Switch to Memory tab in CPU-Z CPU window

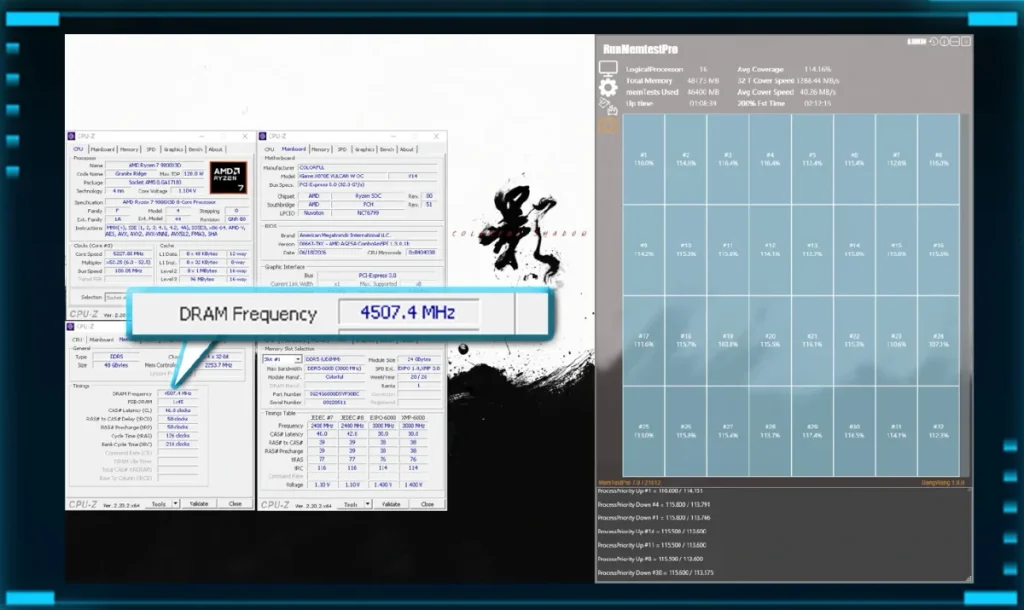[x=129, y=149]
